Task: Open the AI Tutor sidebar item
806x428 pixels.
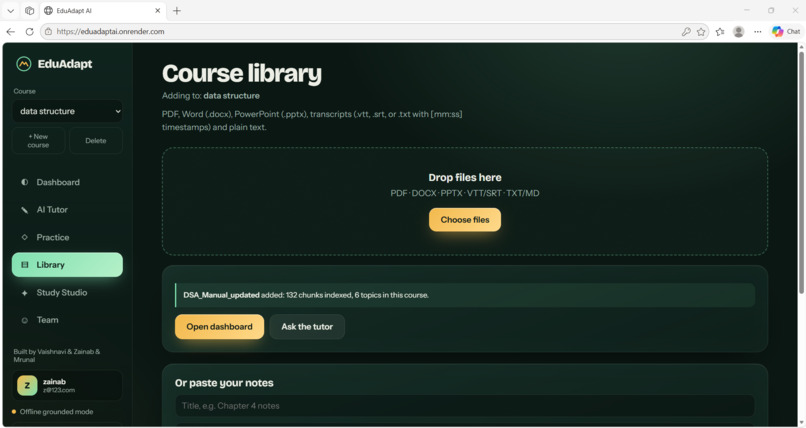Action: tap(67, 210)
